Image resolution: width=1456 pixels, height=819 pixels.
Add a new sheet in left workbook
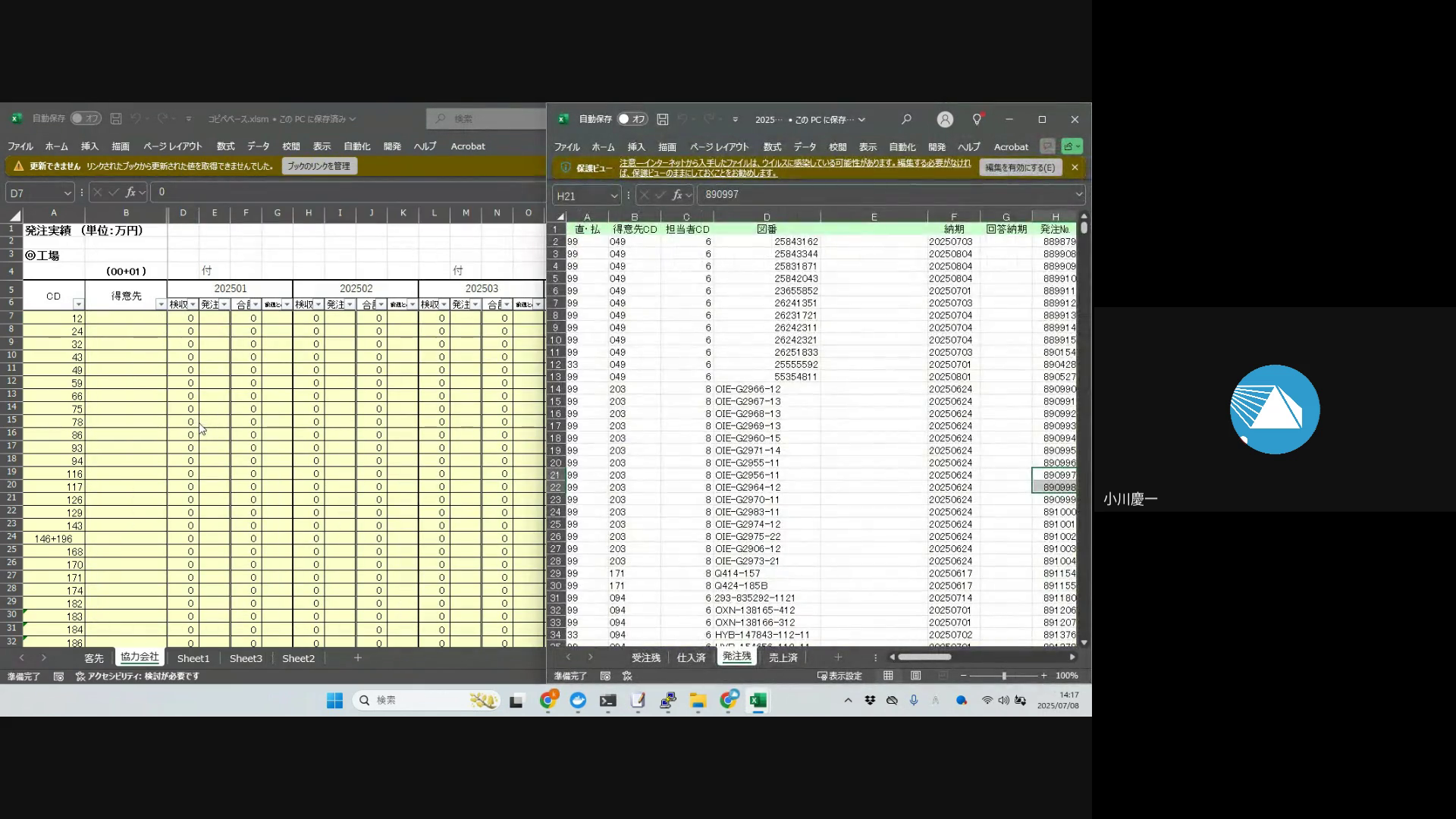tap(357, 658)
